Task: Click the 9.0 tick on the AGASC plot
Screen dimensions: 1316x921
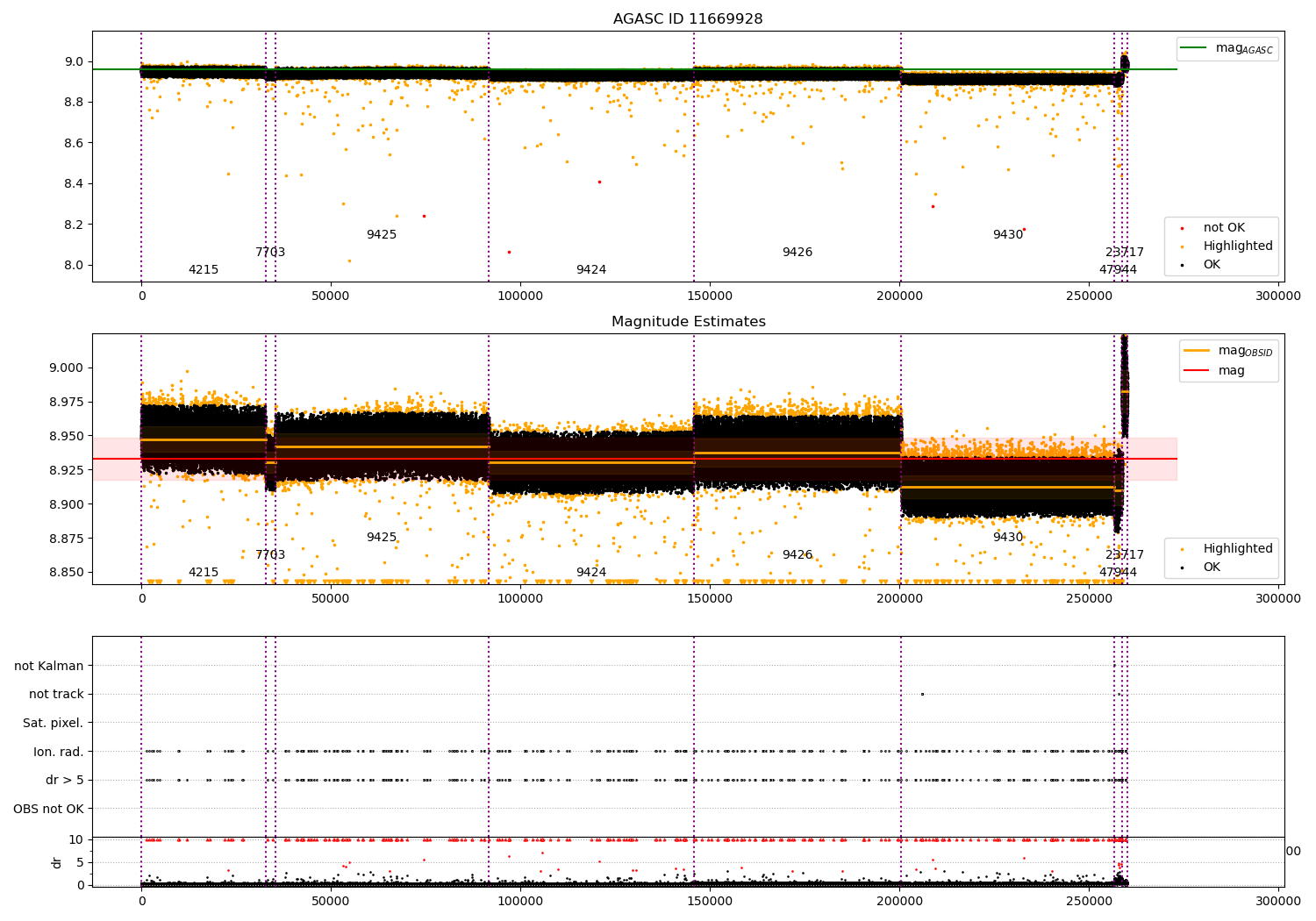Action: (73, 61)
